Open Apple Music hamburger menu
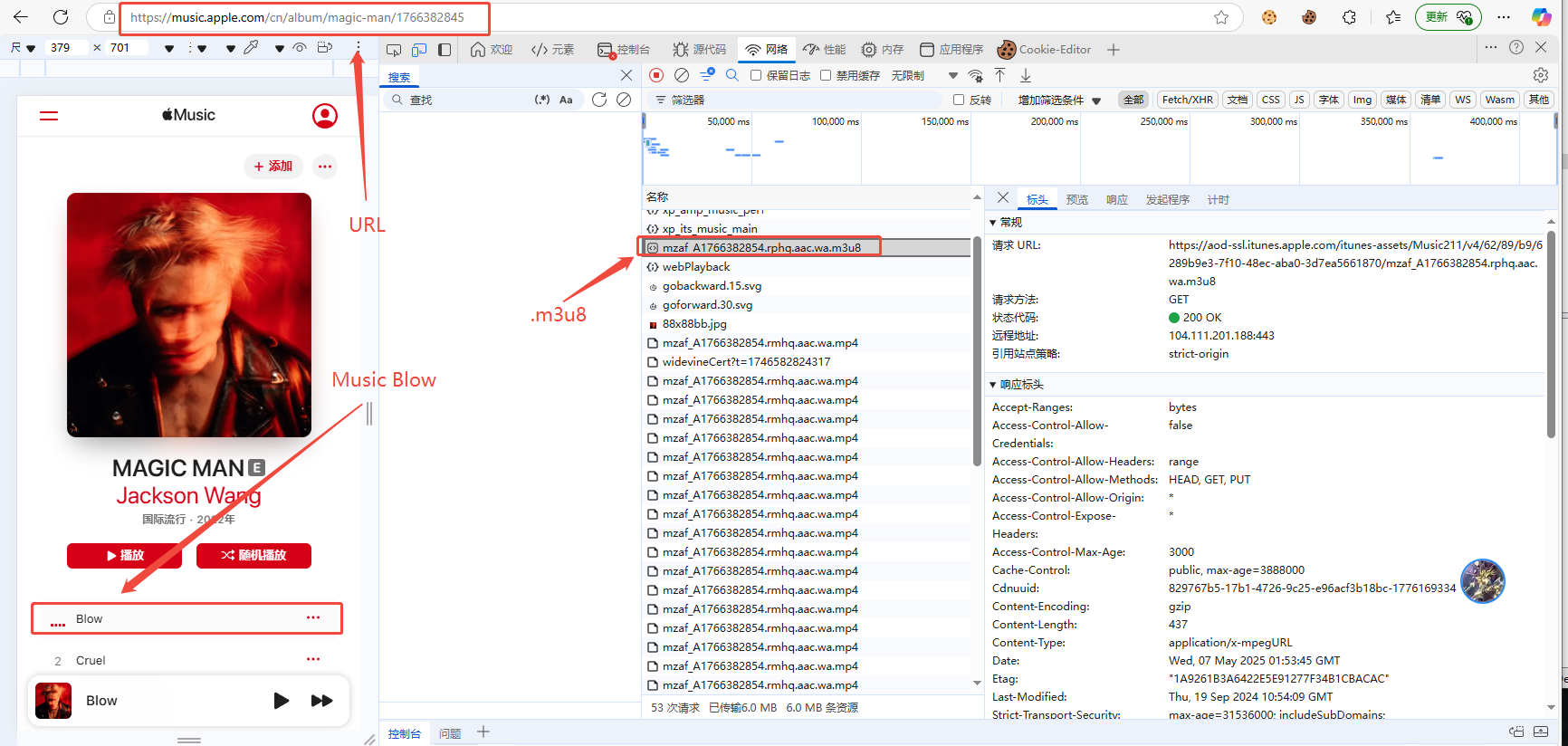The height and width of the screenshot is (746, 1568). point(49,116)
